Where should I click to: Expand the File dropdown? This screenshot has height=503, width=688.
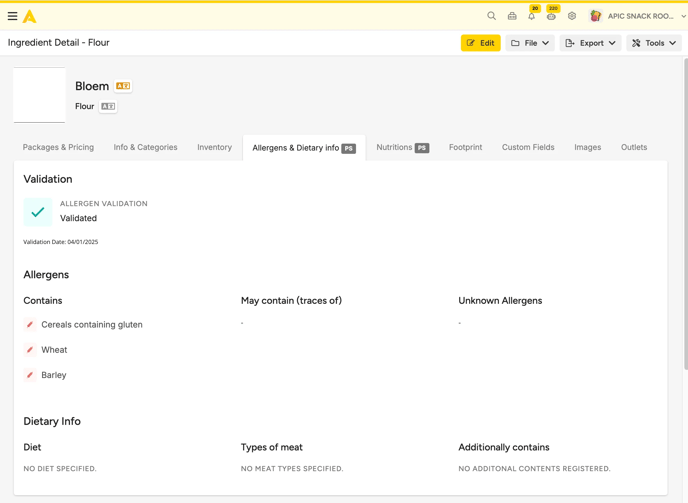[529, 43]
